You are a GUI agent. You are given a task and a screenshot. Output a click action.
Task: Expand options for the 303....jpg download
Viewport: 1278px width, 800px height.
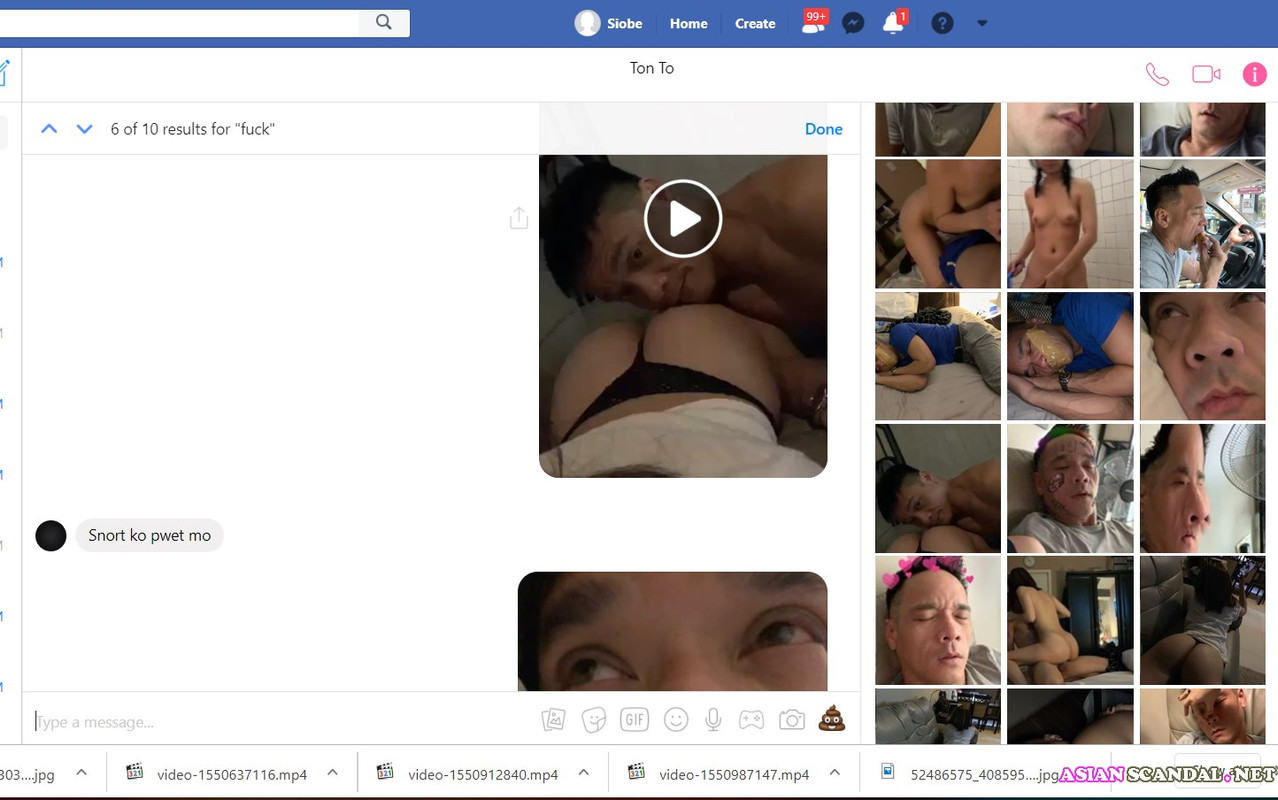(x=82, y=772)
